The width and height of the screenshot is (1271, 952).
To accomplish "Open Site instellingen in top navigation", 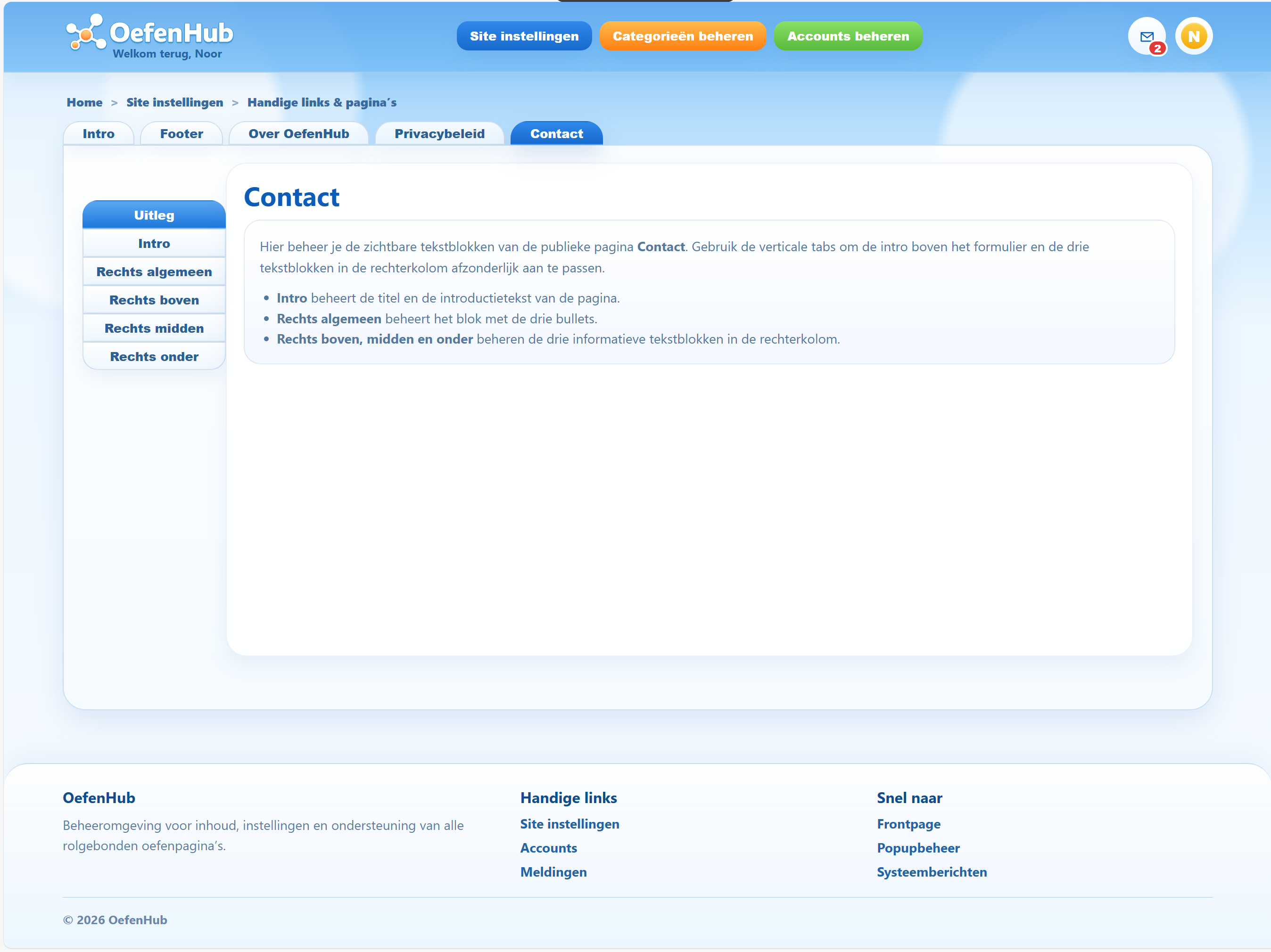I will point(524,36).
